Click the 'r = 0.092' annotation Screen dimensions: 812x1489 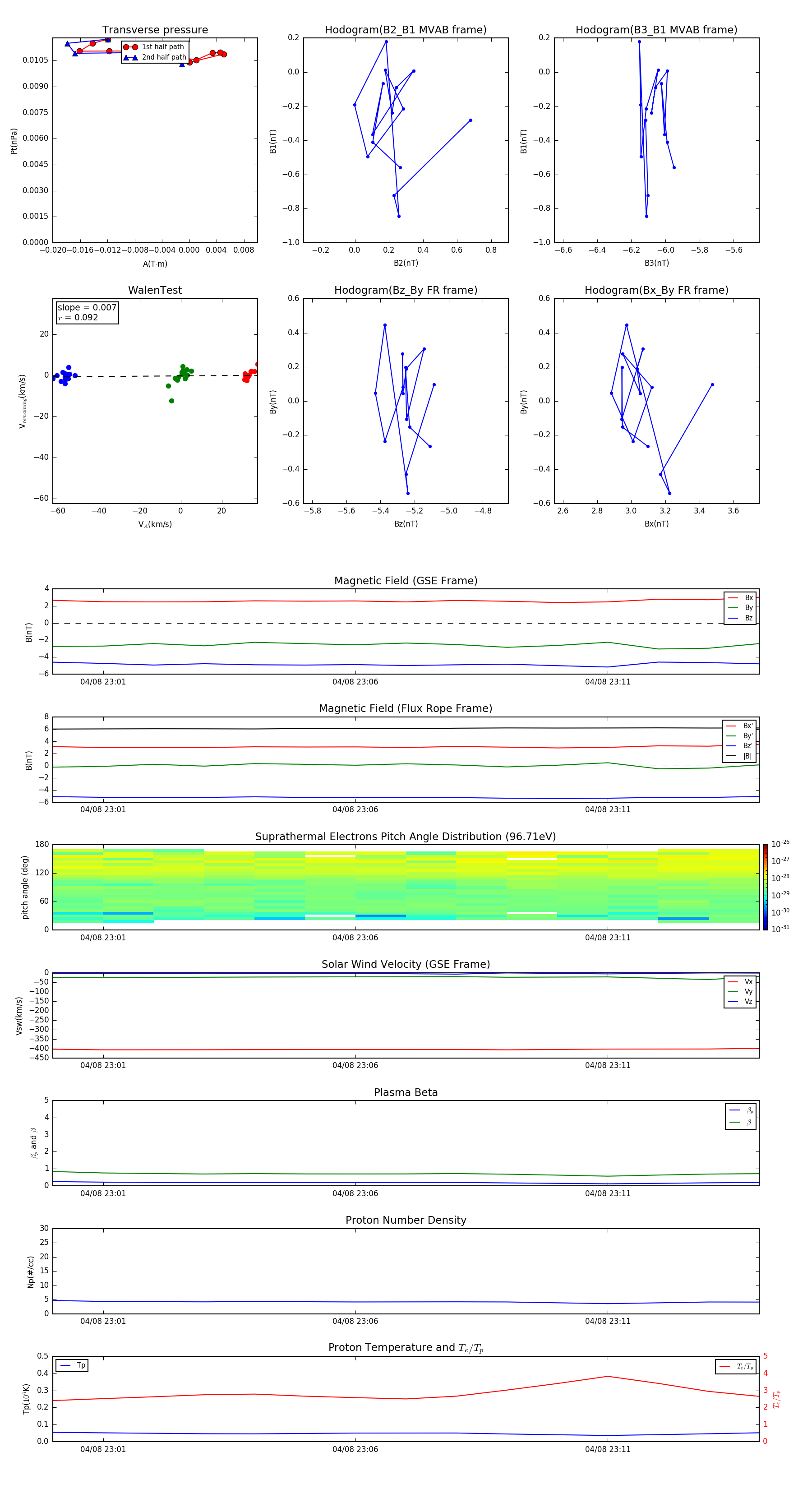[x=78, y=317]
